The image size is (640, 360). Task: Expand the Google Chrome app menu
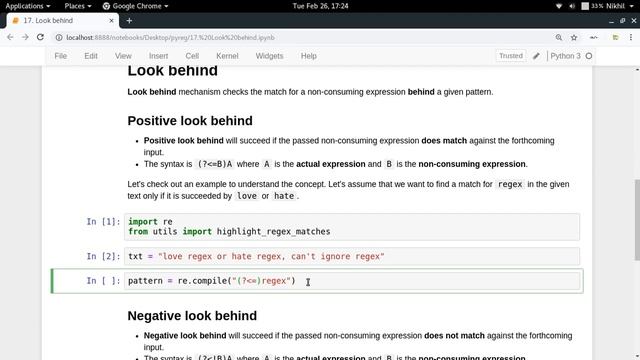[x=135, y=6]
